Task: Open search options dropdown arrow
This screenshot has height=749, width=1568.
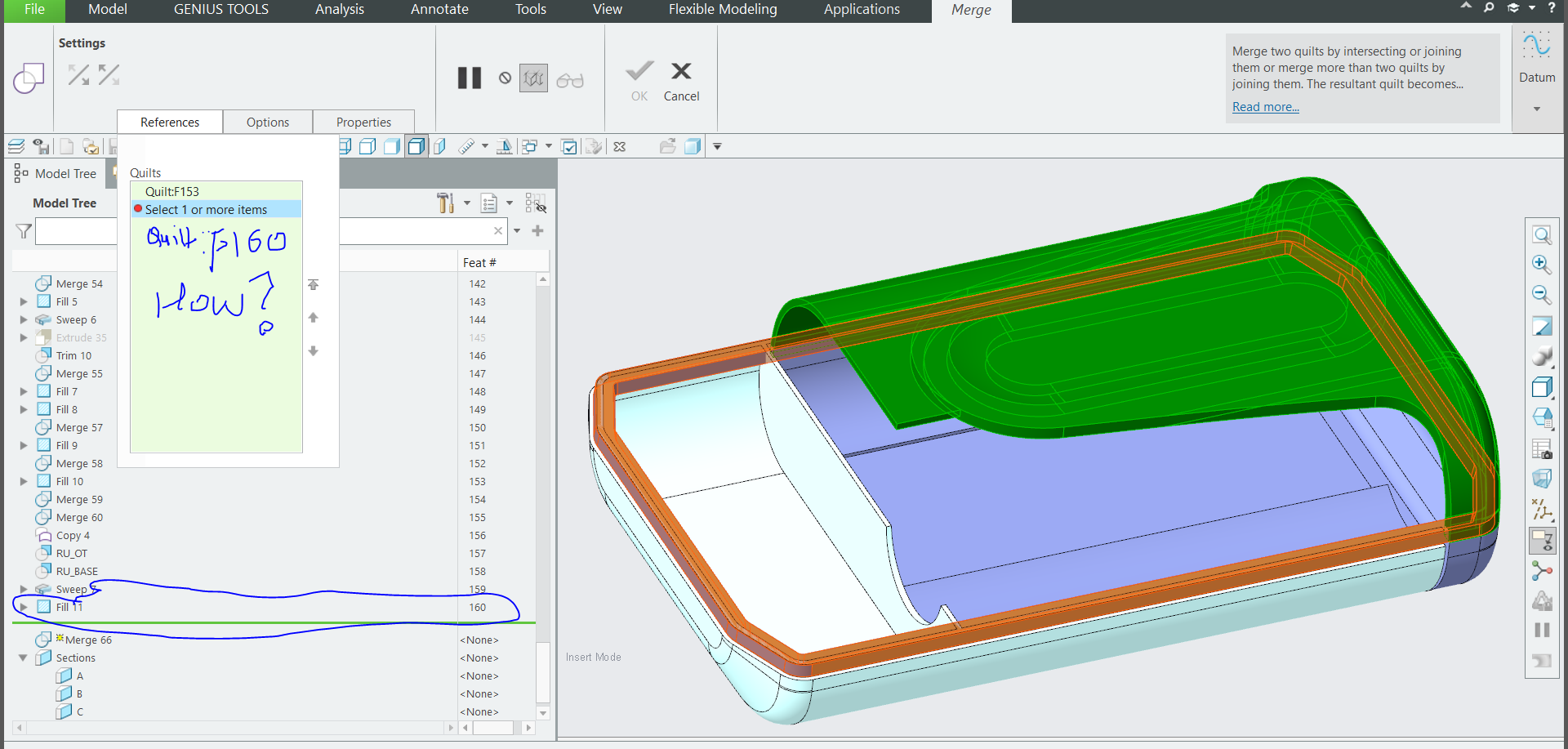Action: [517, 231]
